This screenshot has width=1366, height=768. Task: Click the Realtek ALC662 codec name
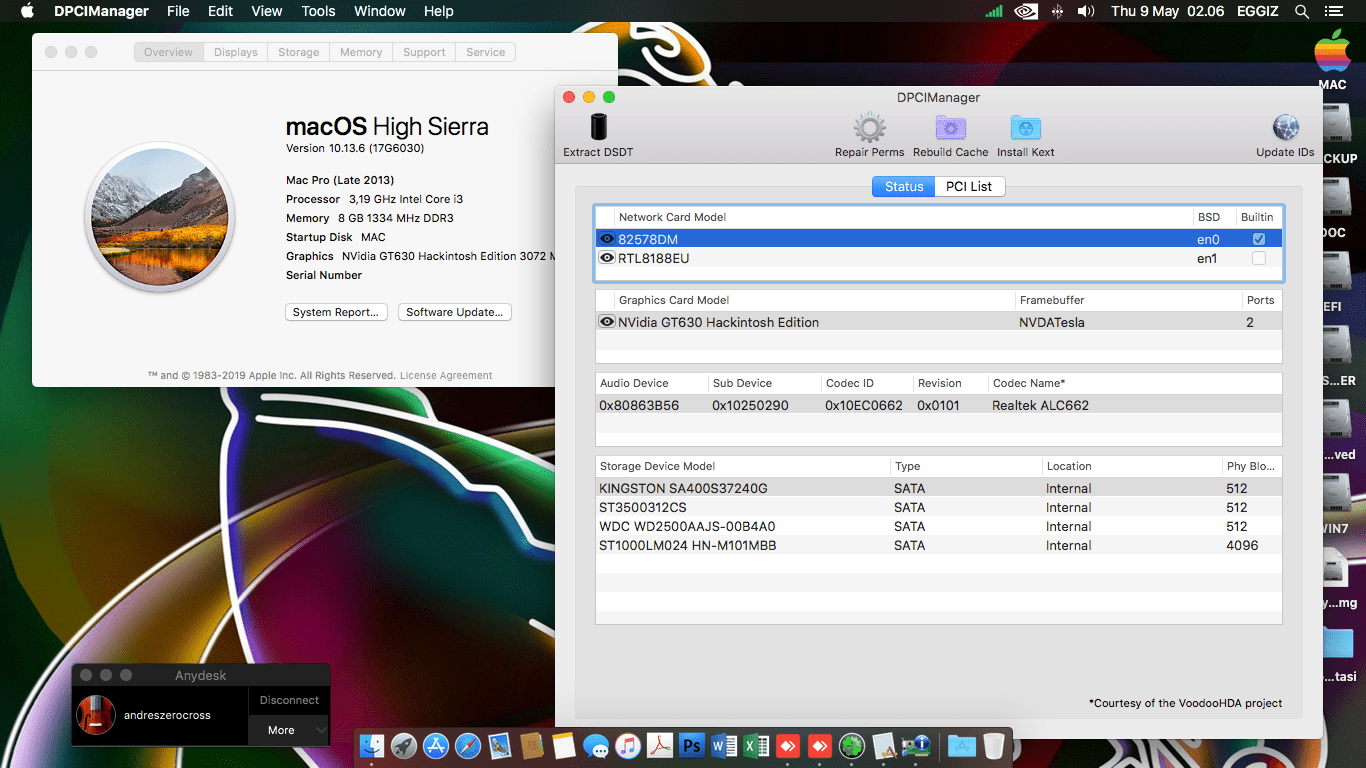(1040, 405)
